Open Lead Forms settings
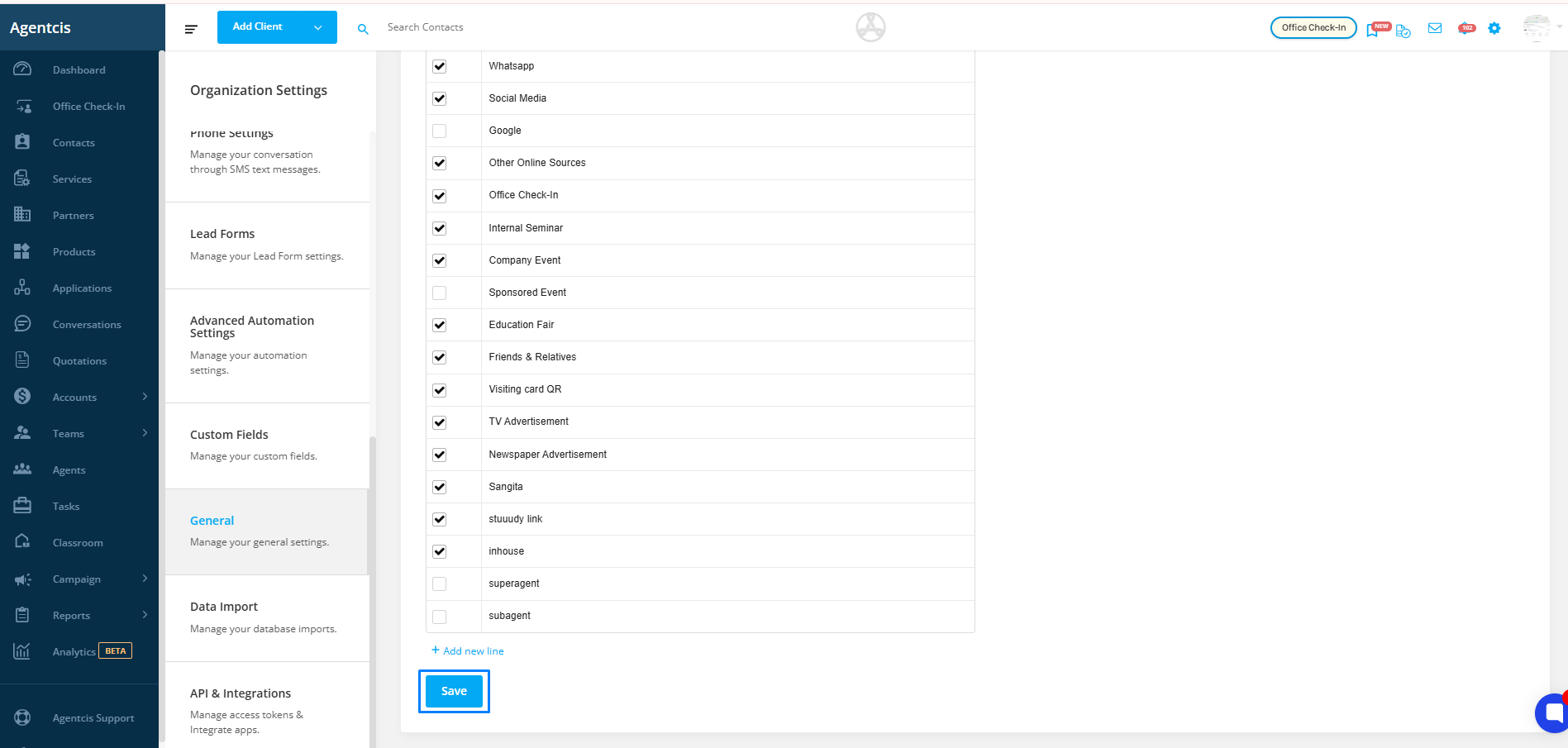1568x748 pixels. coord(267,245)
